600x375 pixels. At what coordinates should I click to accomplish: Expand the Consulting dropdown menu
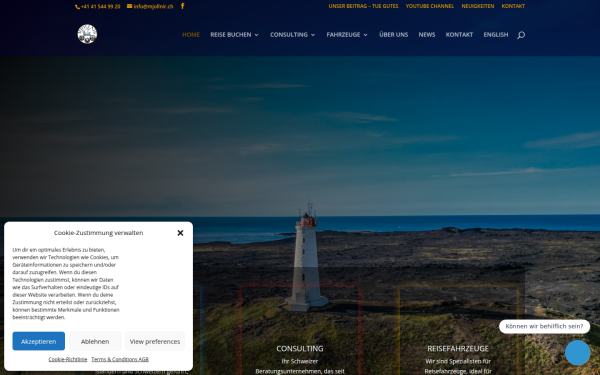(293, 34)
